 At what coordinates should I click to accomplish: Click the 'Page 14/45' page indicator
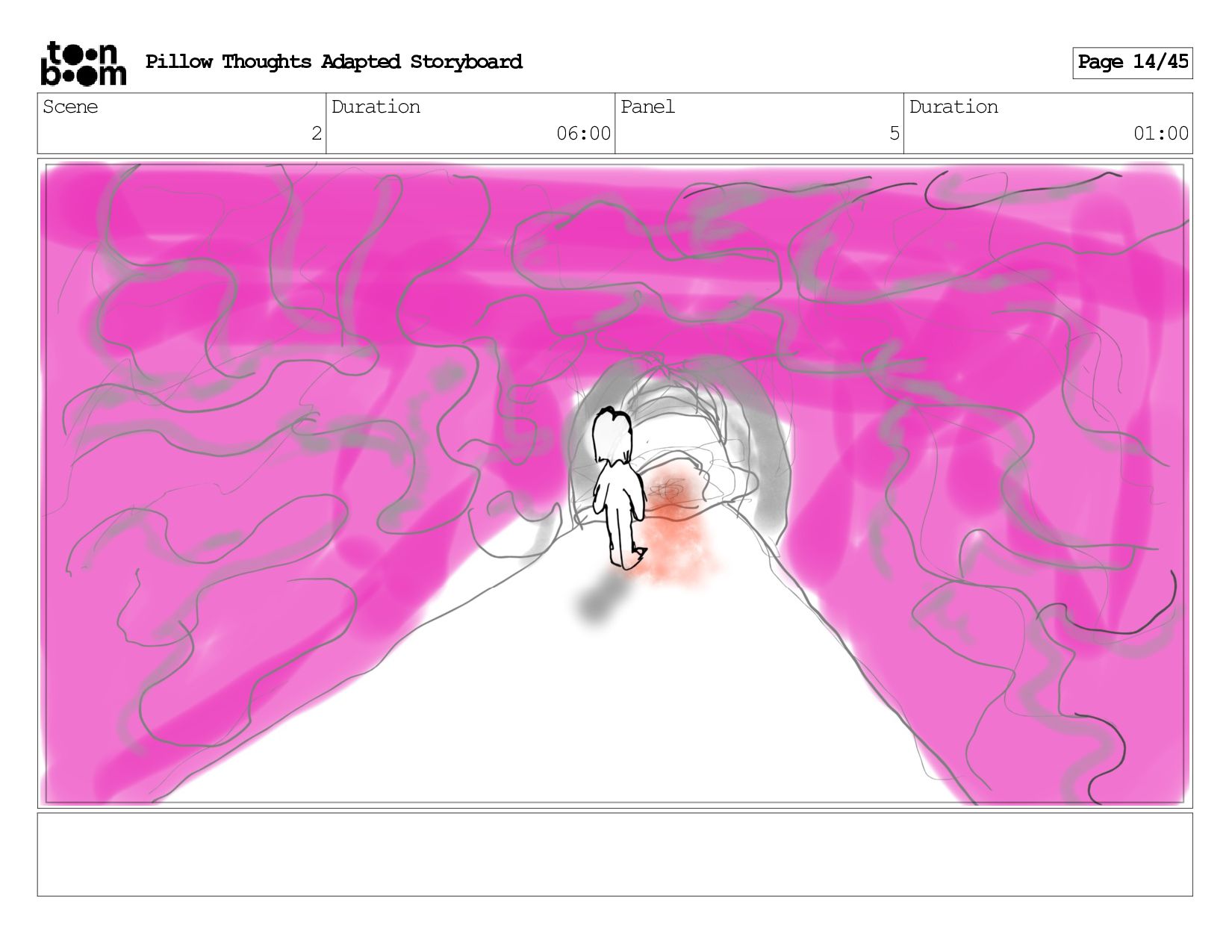1133,63
